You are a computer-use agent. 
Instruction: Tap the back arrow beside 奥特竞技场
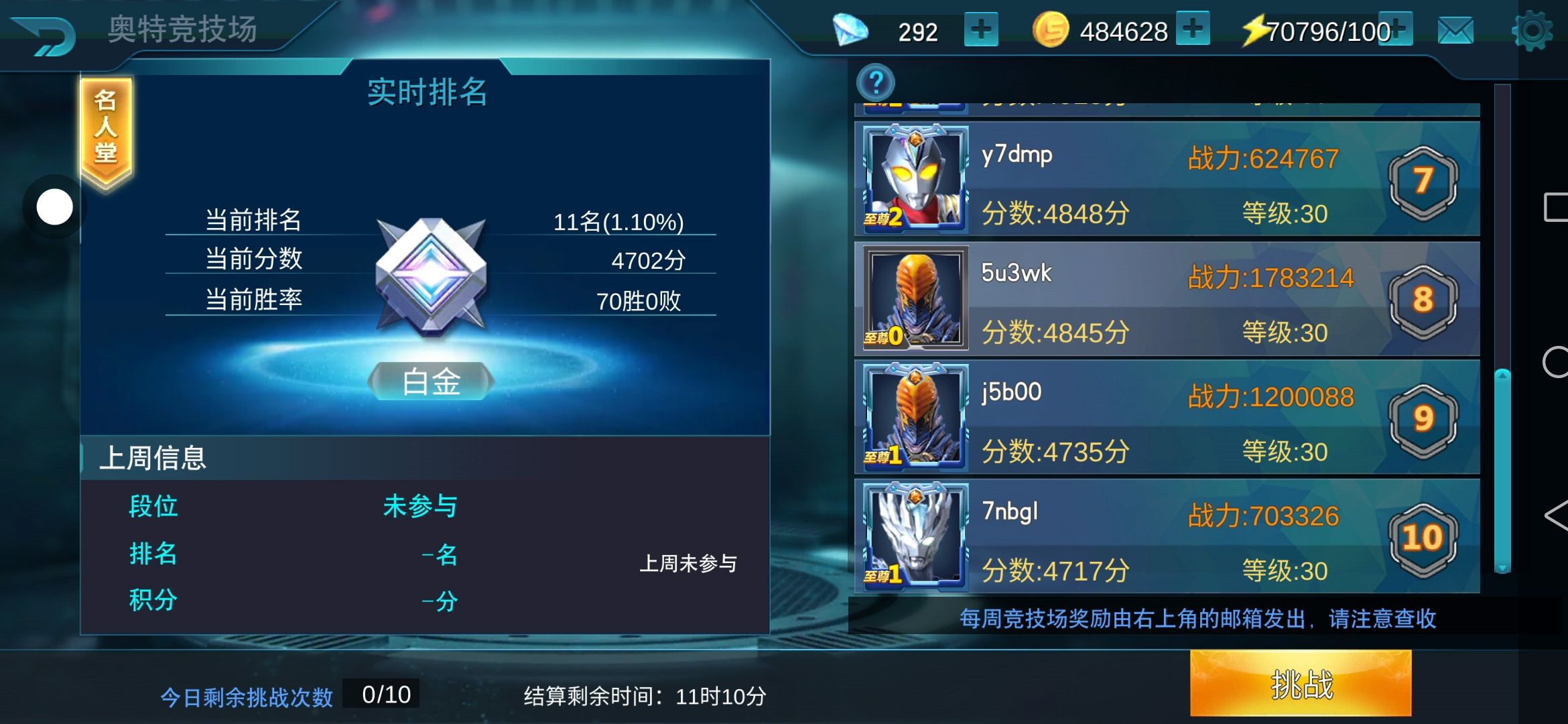click(x=44, y=35)
